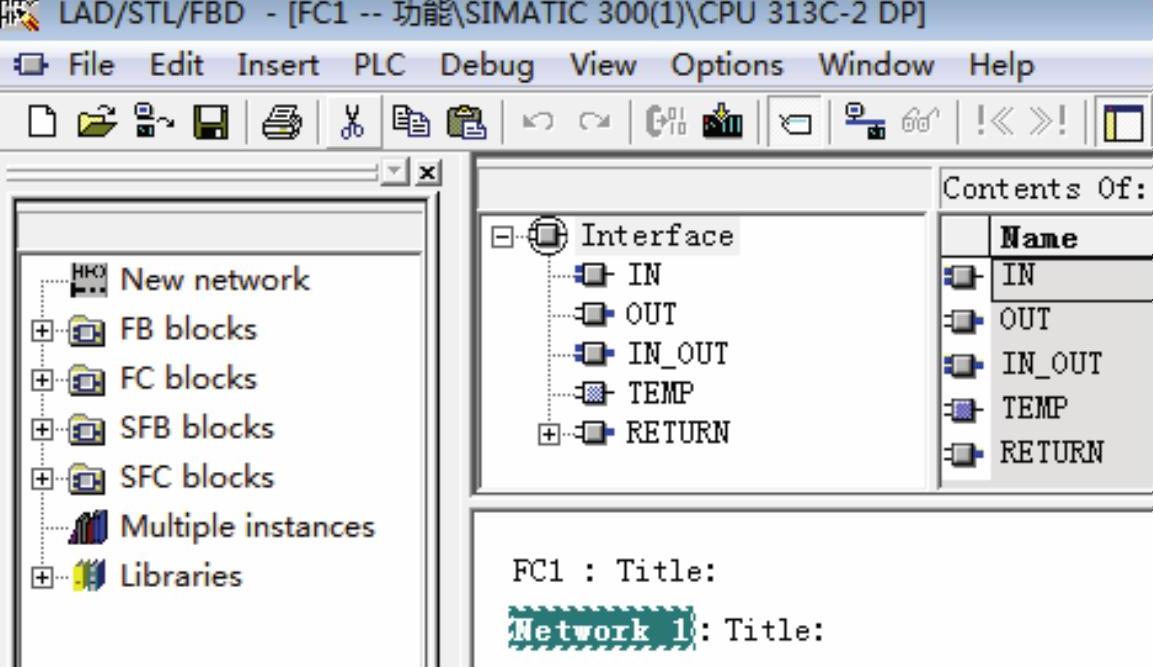1153x667 pixels.
Task: Open a block with the folder icon
Action: tap(96, 121)
